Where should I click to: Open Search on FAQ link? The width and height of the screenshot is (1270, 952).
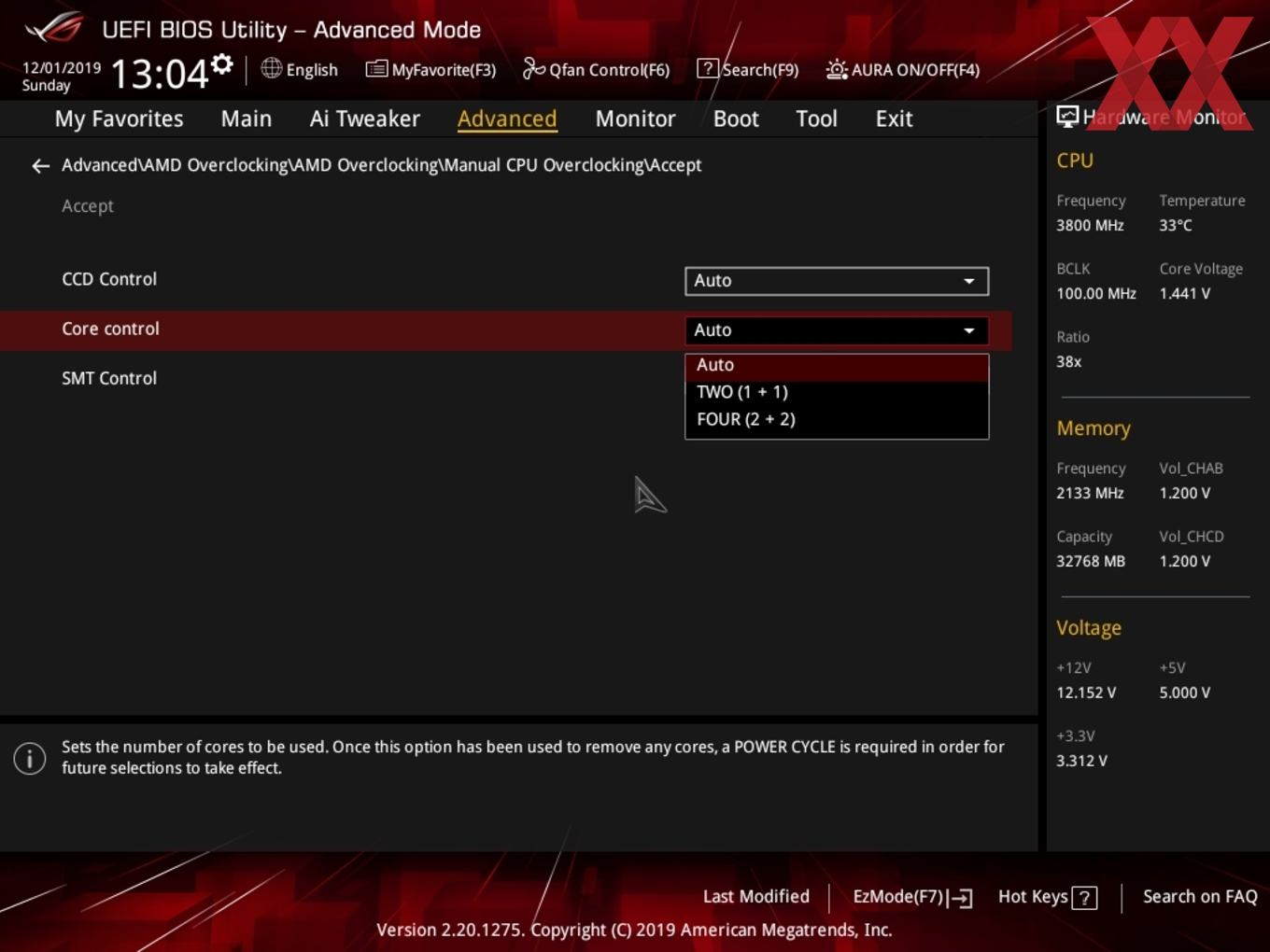pyautogui.click(x=1200, y=897)
